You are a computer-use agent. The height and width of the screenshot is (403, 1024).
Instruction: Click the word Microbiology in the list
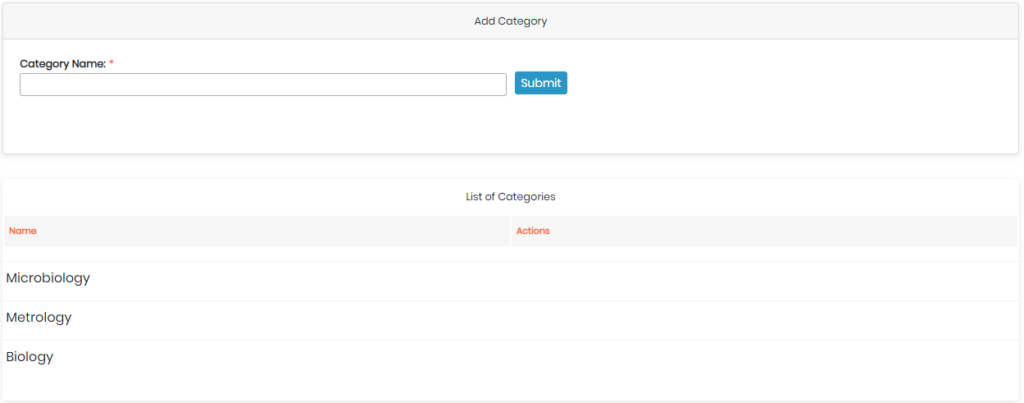48,278
